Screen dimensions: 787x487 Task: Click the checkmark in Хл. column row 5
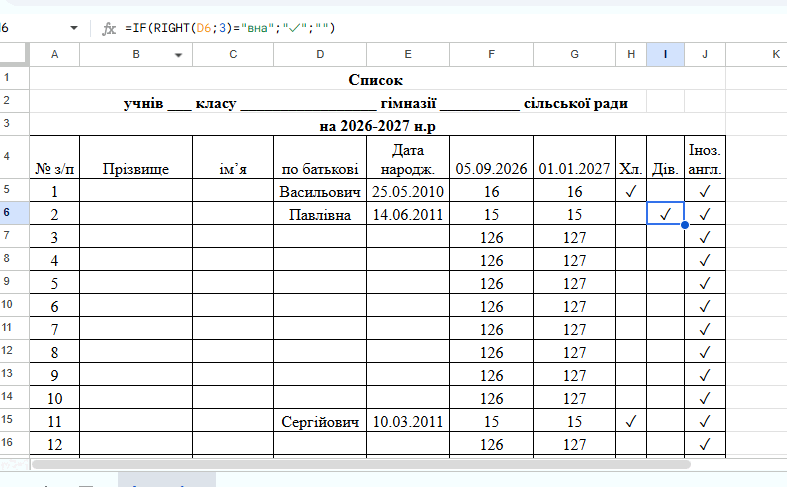click(631, 191)
